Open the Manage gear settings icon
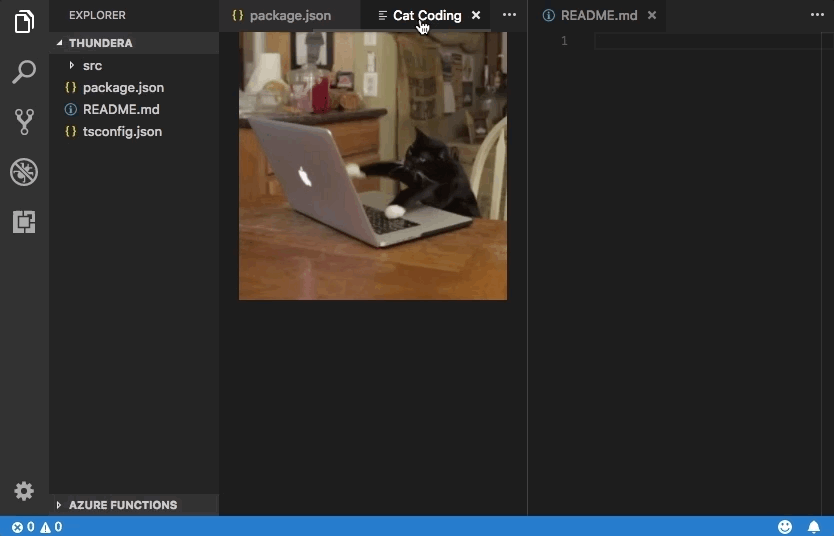The image size is (834, 536). click(x=24, y=491)
